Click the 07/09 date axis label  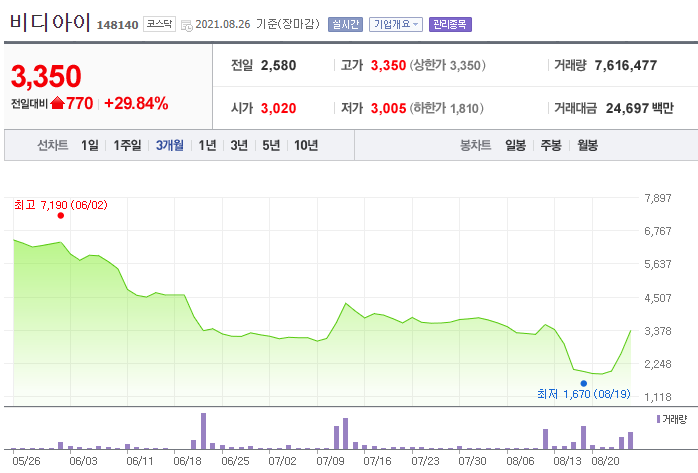point(330,461)
